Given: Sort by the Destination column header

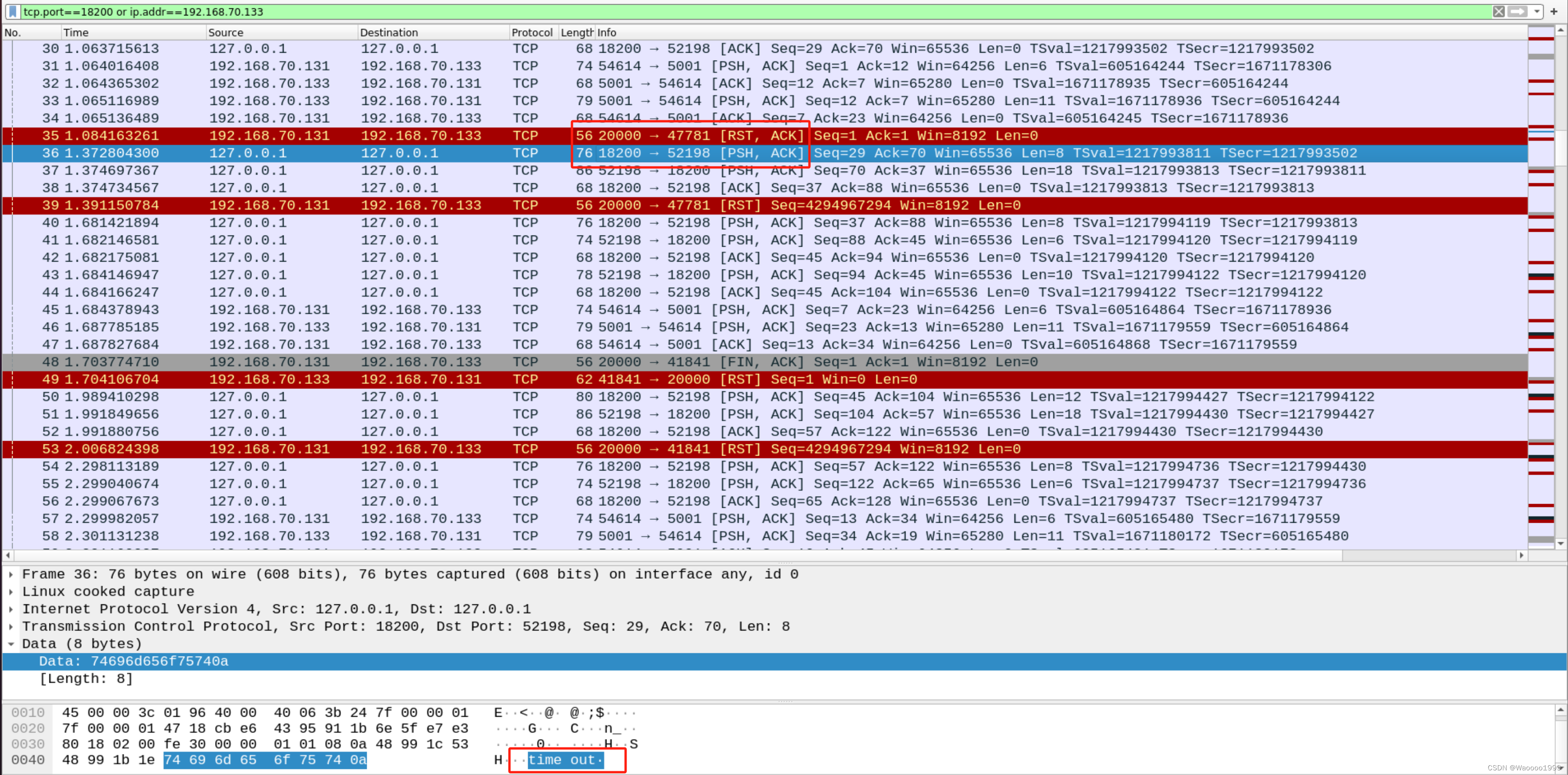Looking at the screenshot, I should (x=433, y=32).
